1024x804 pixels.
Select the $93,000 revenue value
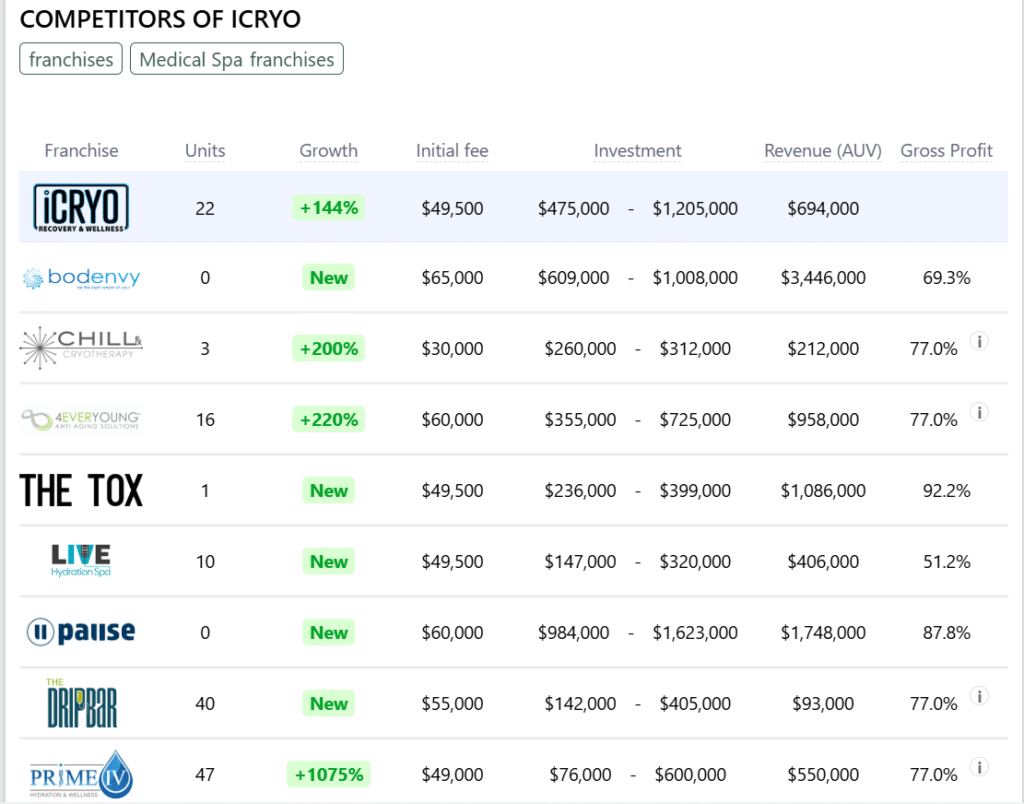coord(823,703)
